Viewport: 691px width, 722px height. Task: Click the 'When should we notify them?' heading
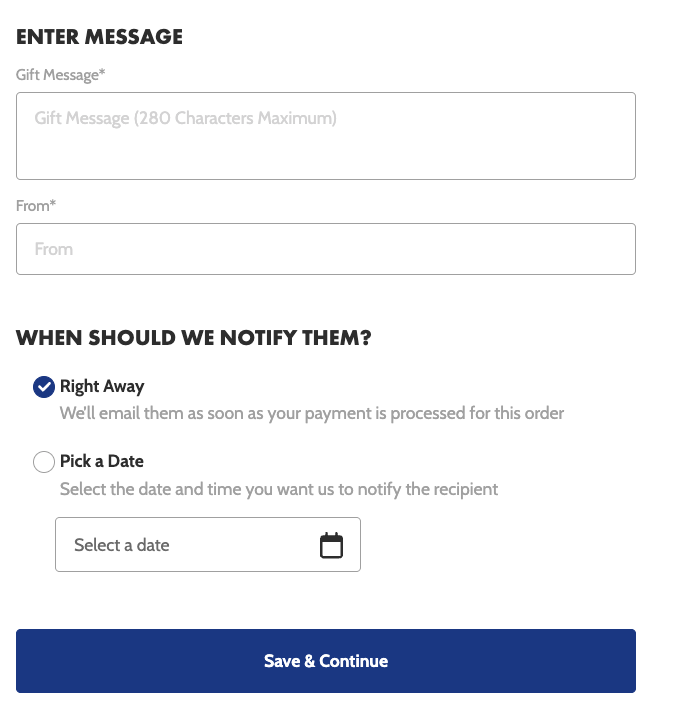coord(194,338)
